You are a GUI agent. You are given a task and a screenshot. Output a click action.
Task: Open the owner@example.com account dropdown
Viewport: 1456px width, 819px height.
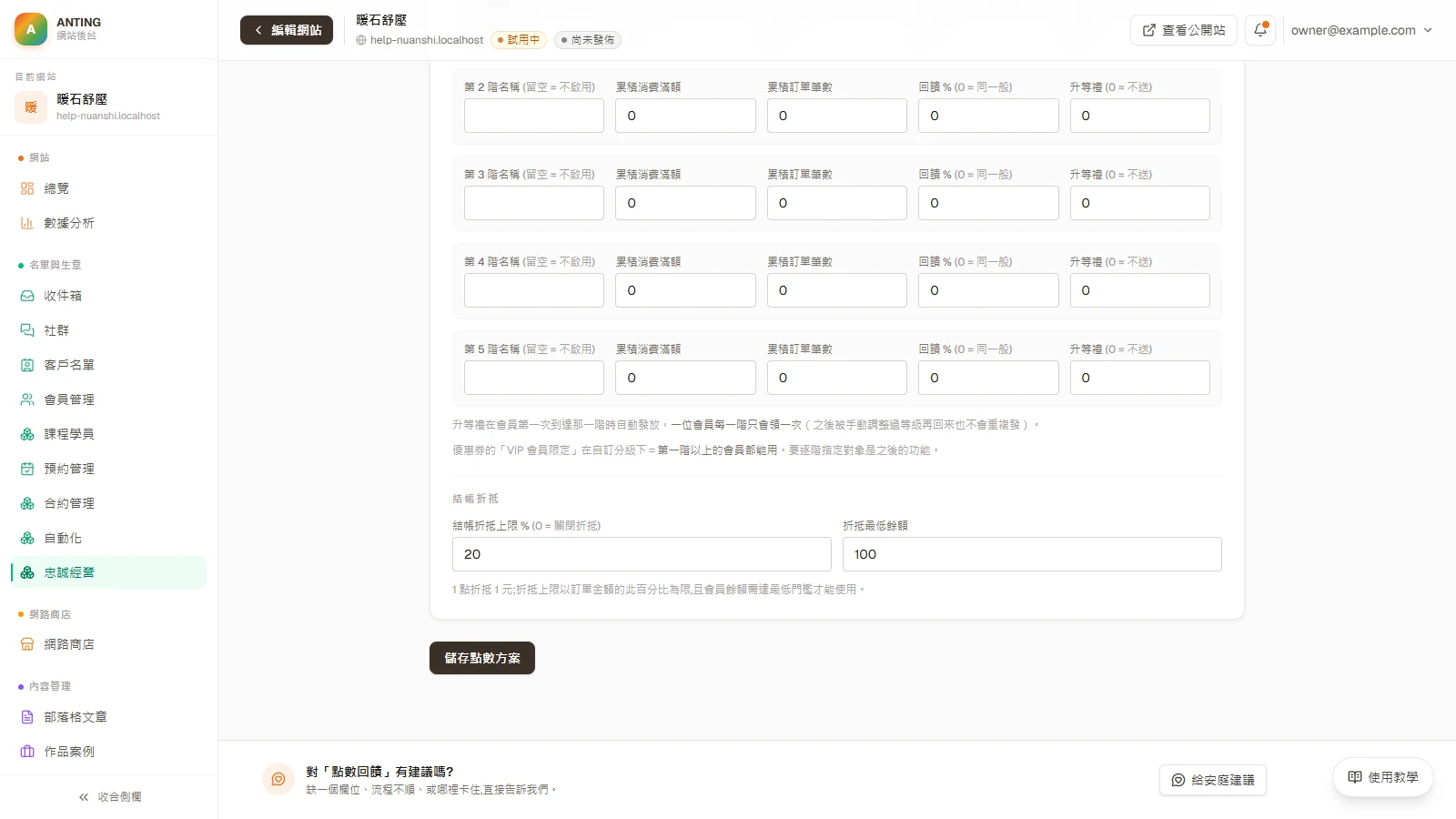coord(1361,30)
